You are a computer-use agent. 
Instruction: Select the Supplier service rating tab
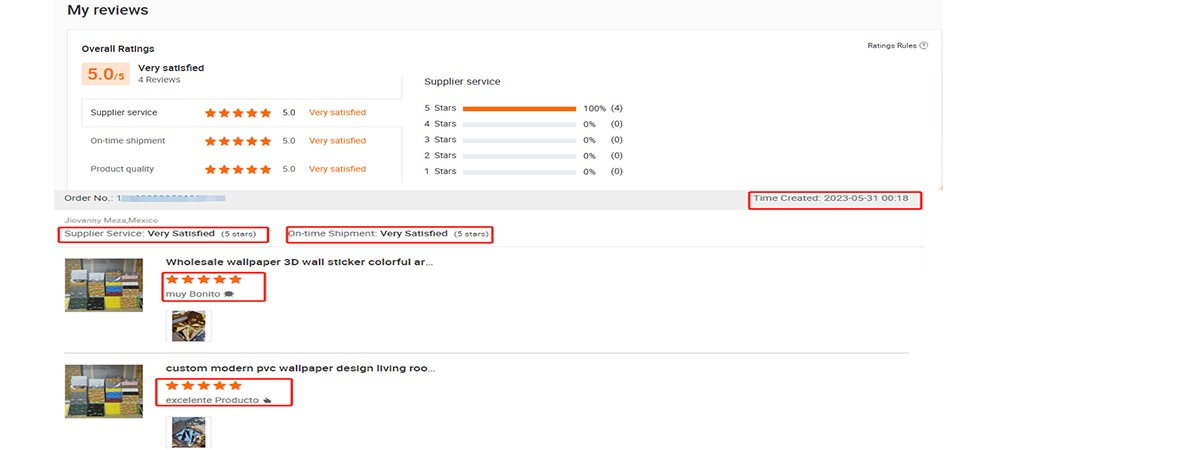(124, 113)
